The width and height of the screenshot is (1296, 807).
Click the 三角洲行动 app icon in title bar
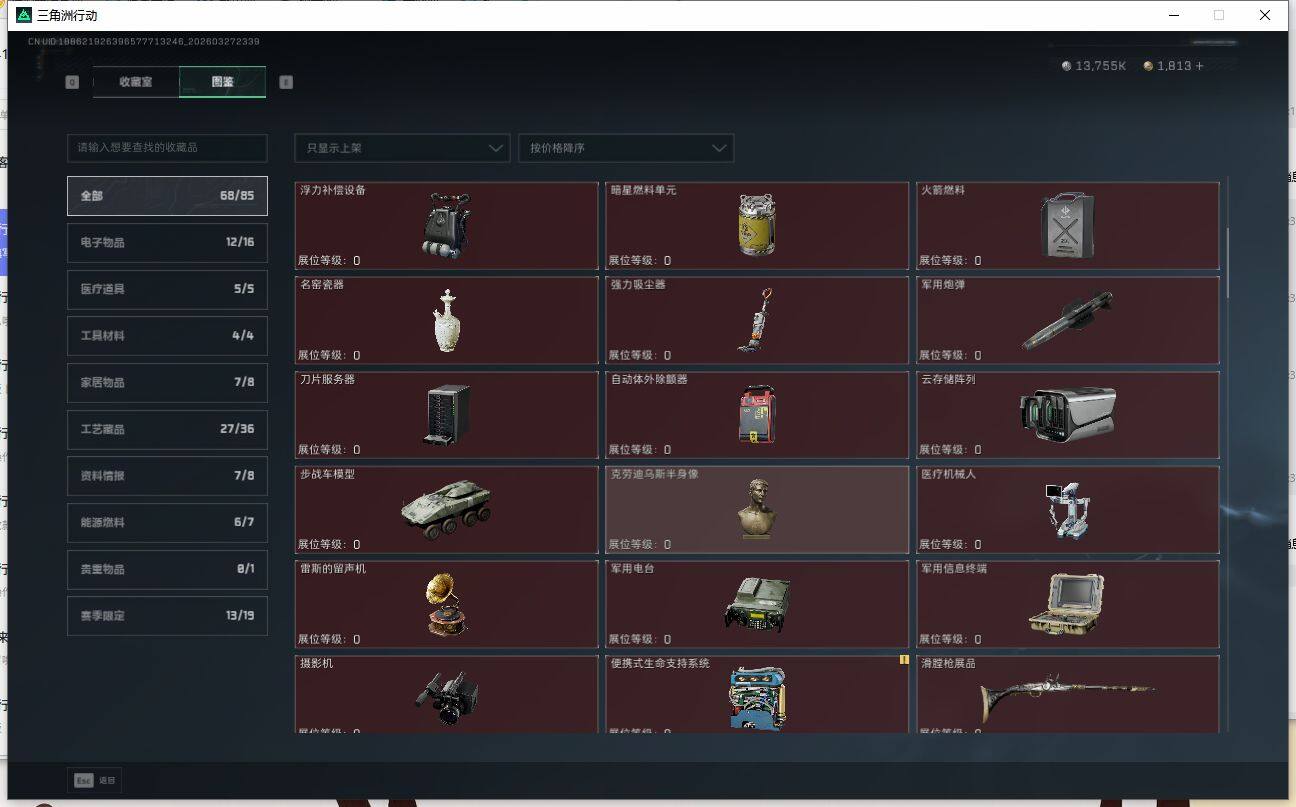24,15
